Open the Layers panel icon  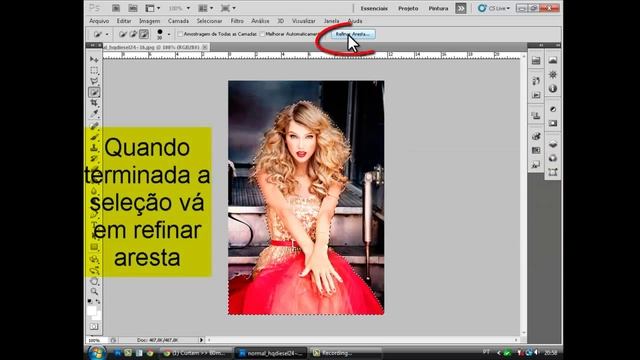pos(553,144)
